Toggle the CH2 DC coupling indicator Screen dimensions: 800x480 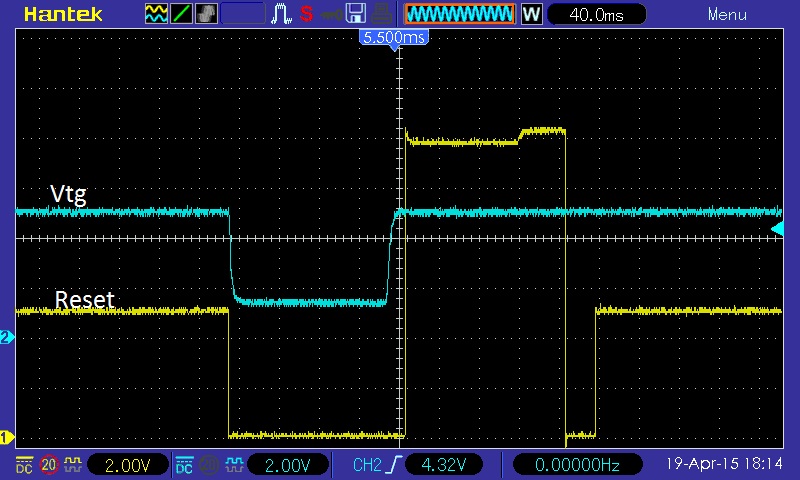tap(185, 465)
